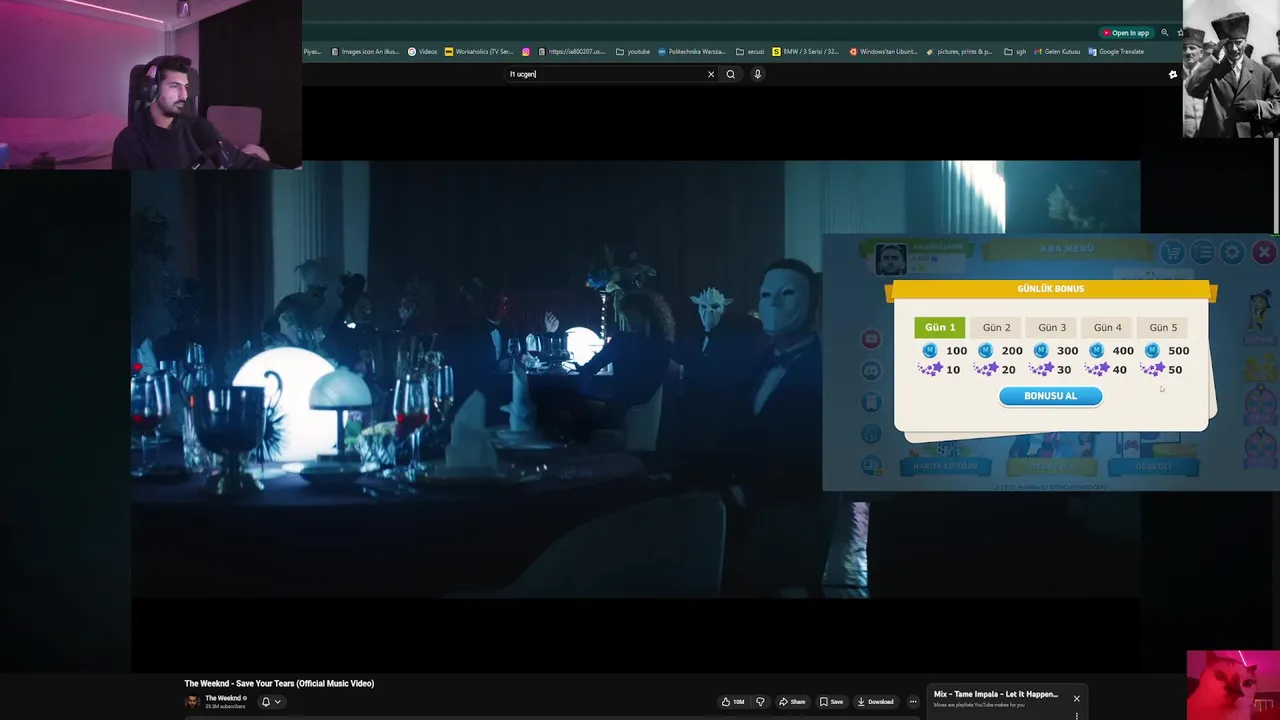The height and width of the screenshot is (720, 1280).
Task: Click the extension puzzle icon near the top right
Action: 1173,74
